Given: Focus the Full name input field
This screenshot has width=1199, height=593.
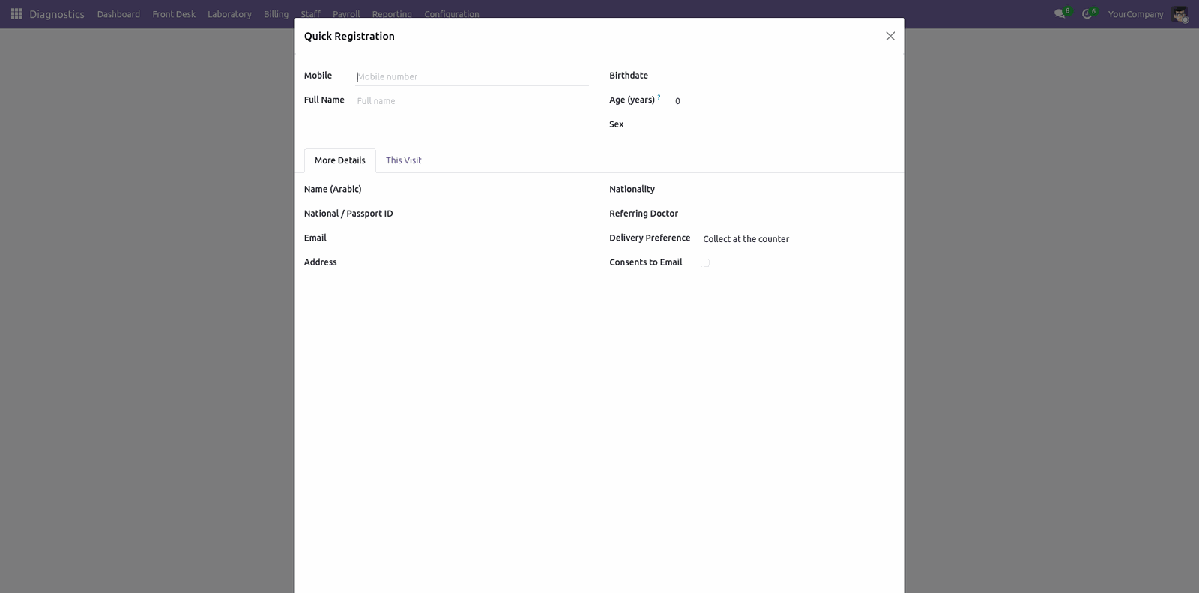Looking at the screenshot, I should (x=472, y=100).
